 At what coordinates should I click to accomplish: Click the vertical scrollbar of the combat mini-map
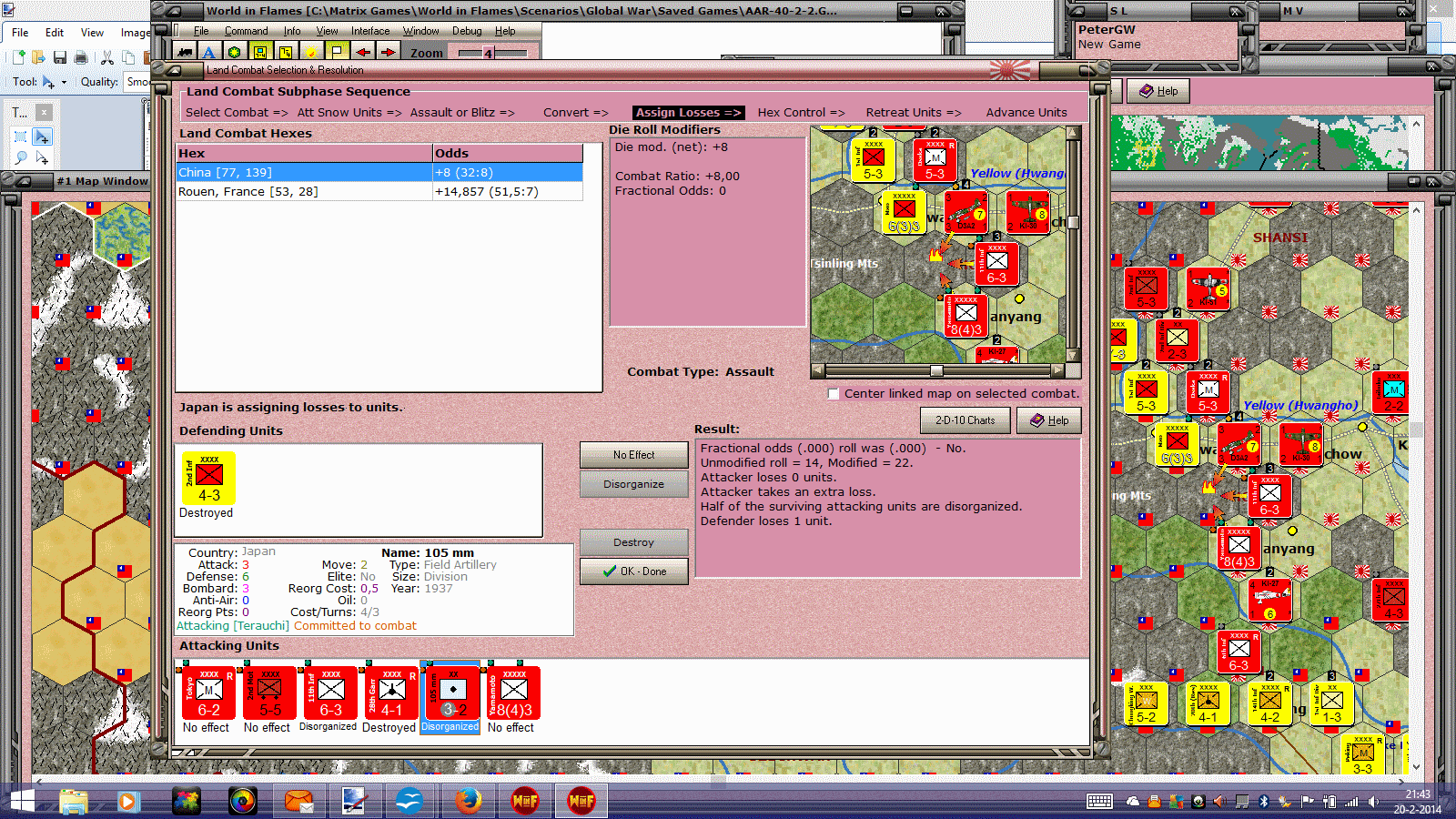1074,244
